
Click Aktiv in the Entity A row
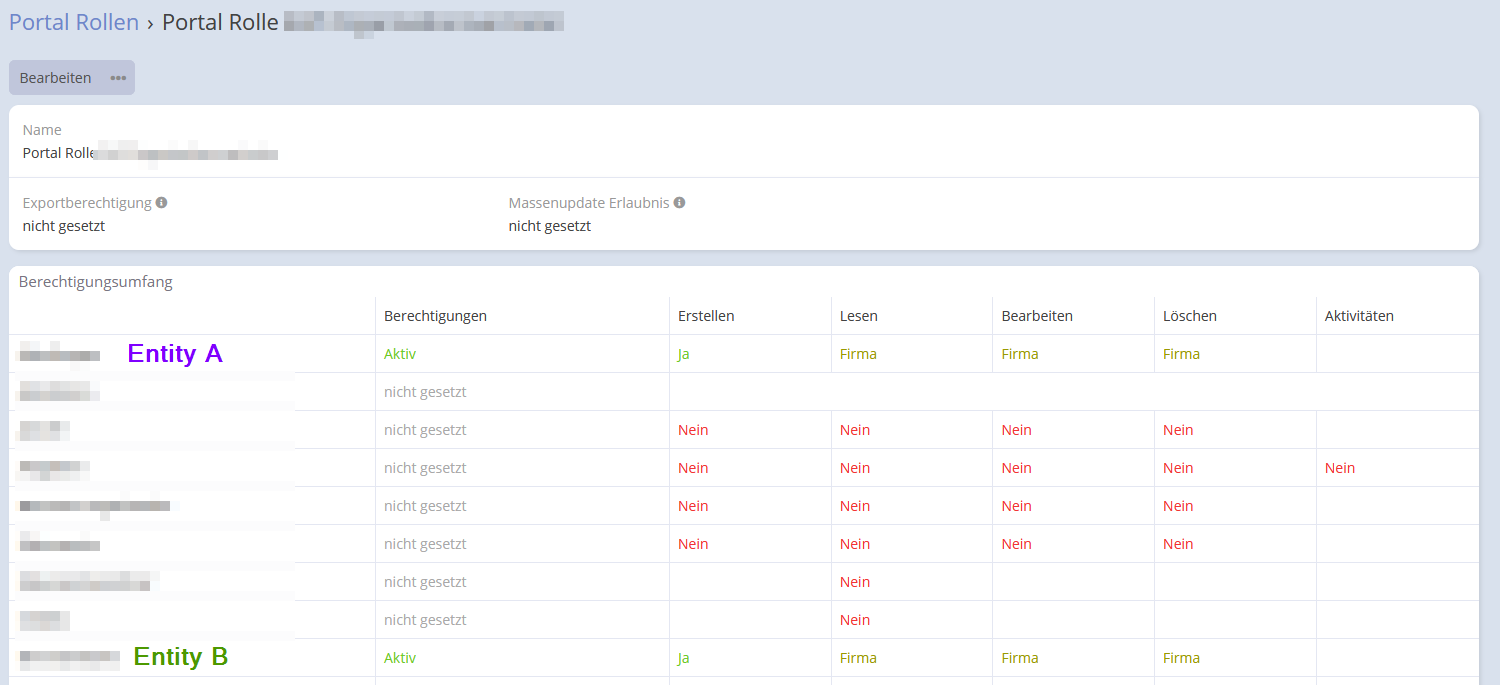coord(400,354)
